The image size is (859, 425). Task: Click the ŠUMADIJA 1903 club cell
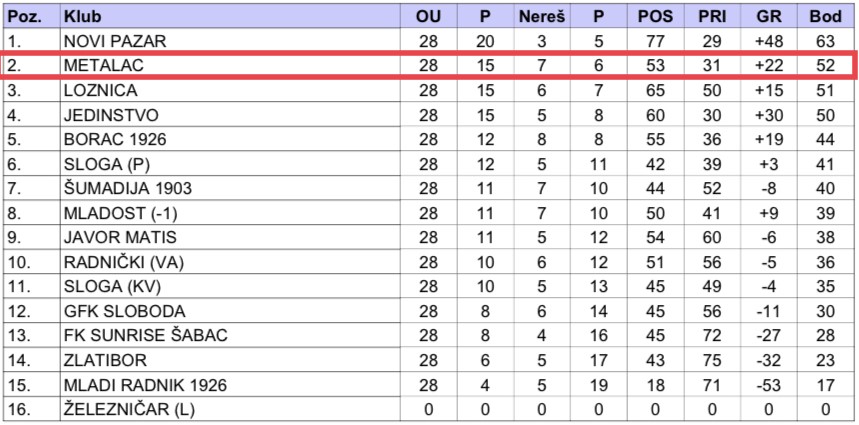(x=127, y=188)
